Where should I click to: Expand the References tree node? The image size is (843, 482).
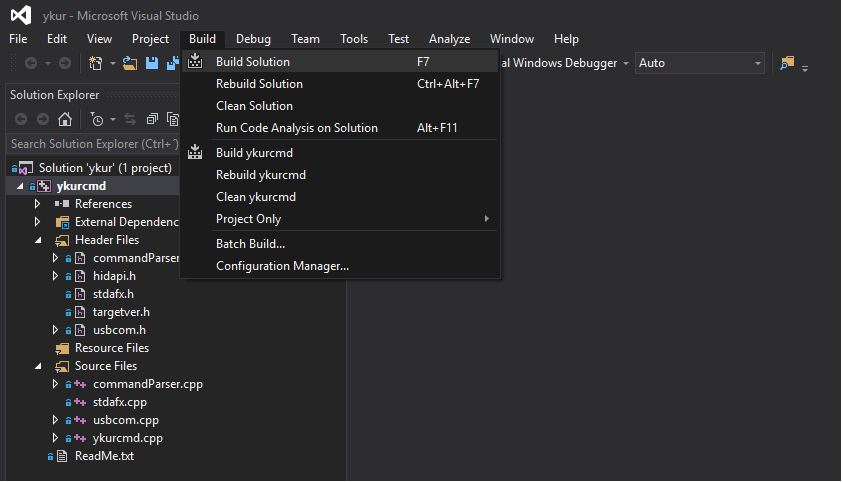(38, 204)
